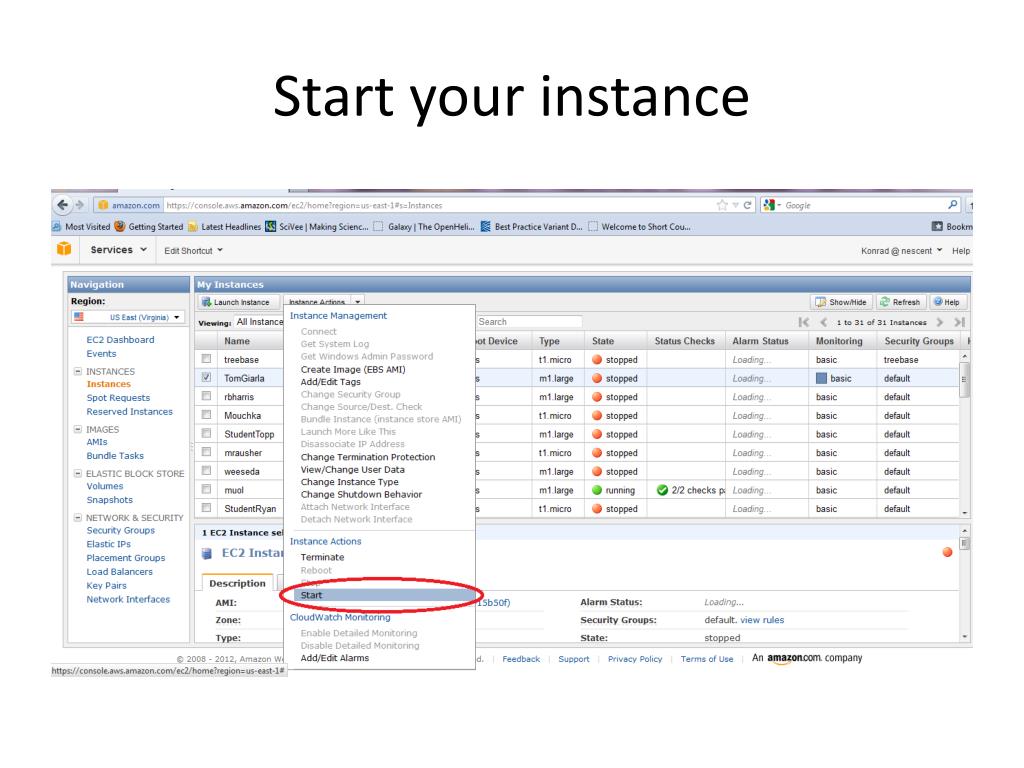The width and height of the screenshot is (1024, 768).
Task: Select Create Image (EBS AMI)
Action: [x=353, y=370]
